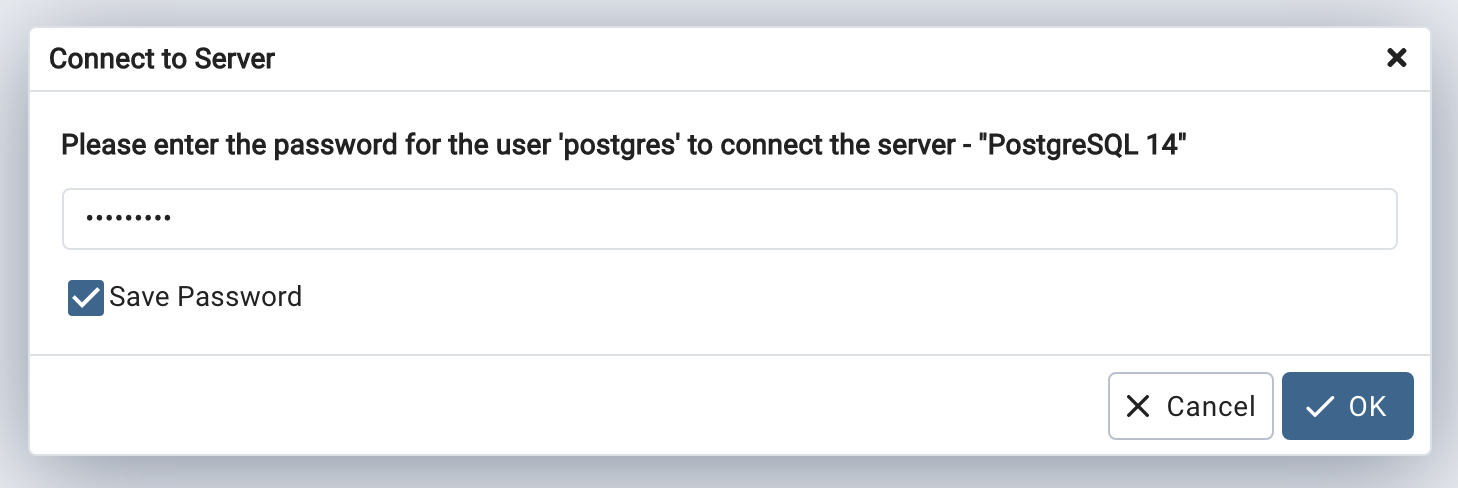Click the X icon in the dialog header

click(1396, 58)
